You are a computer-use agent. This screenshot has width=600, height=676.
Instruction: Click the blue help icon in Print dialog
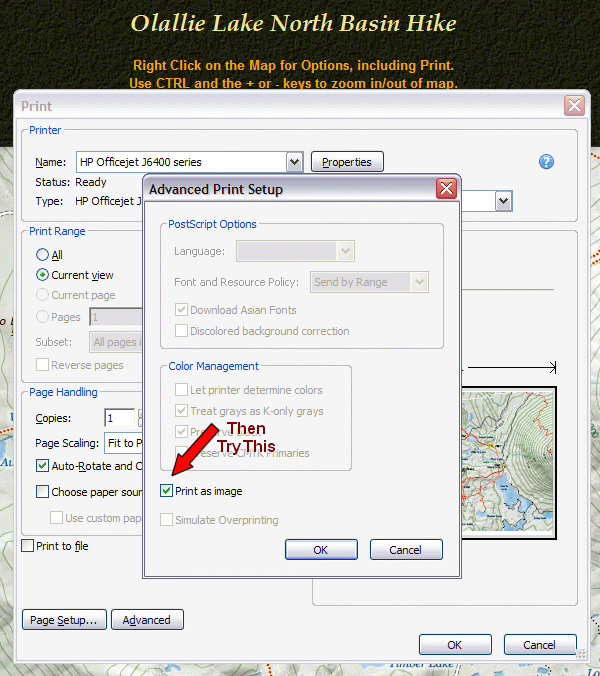(546, 162)
